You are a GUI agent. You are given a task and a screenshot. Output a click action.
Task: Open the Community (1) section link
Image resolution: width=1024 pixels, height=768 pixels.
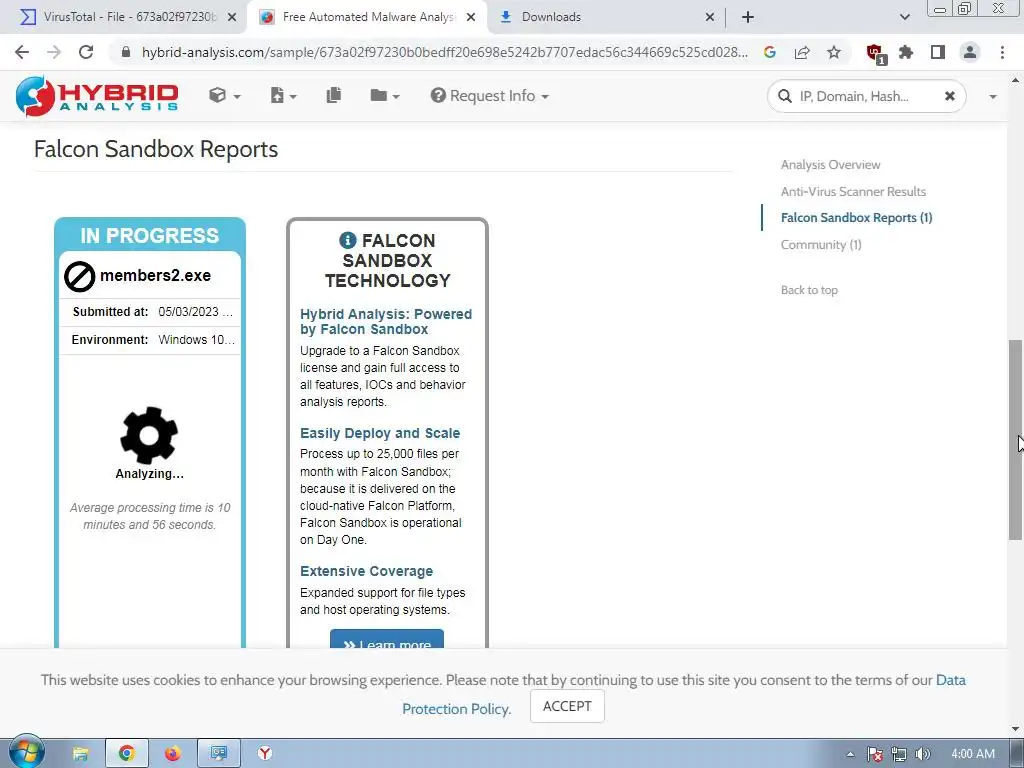coord(821,244)
